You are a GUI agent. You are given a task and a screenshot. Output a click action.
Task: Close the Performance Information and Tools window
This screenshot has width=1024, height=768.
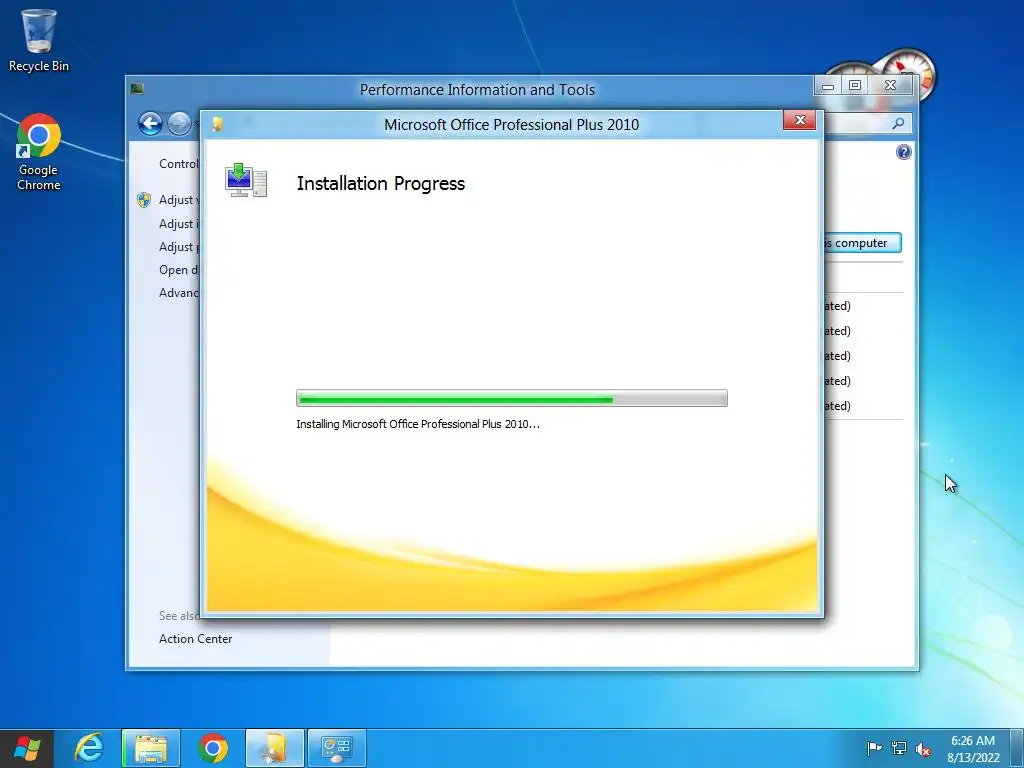890,86
